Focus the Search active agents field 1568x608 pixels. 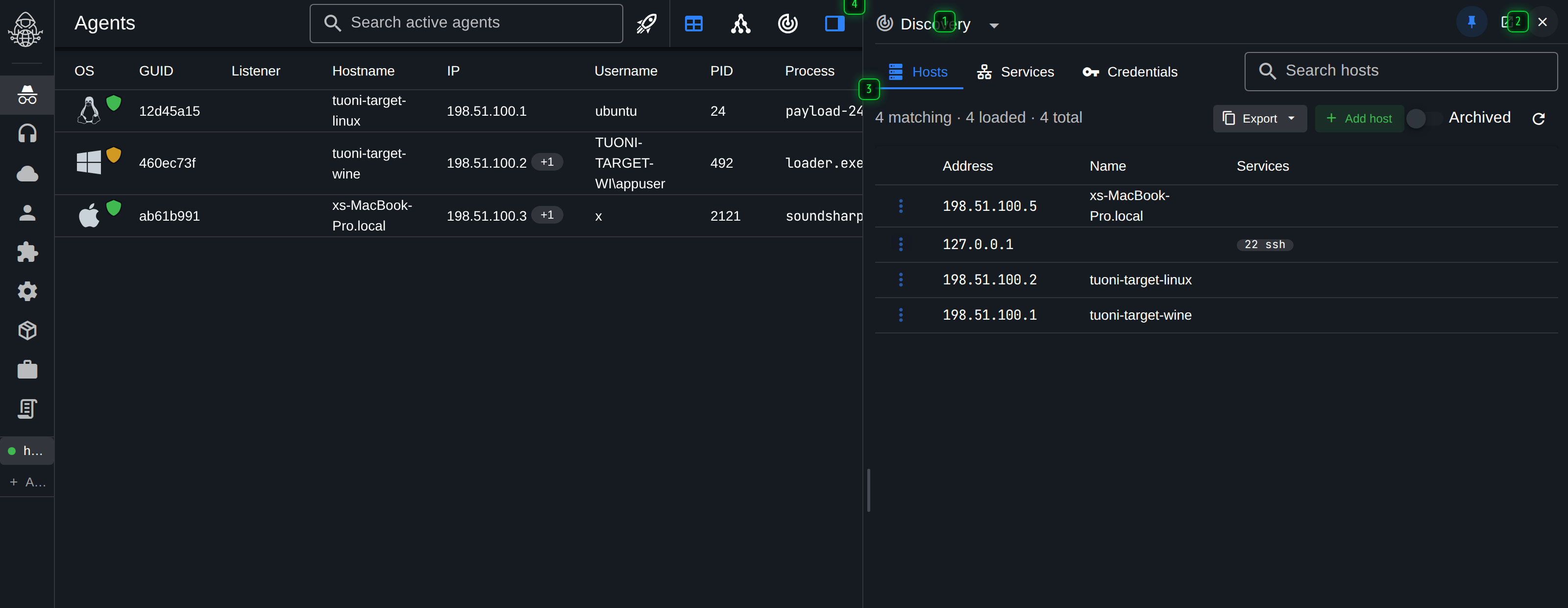click(x=466, y=23)
